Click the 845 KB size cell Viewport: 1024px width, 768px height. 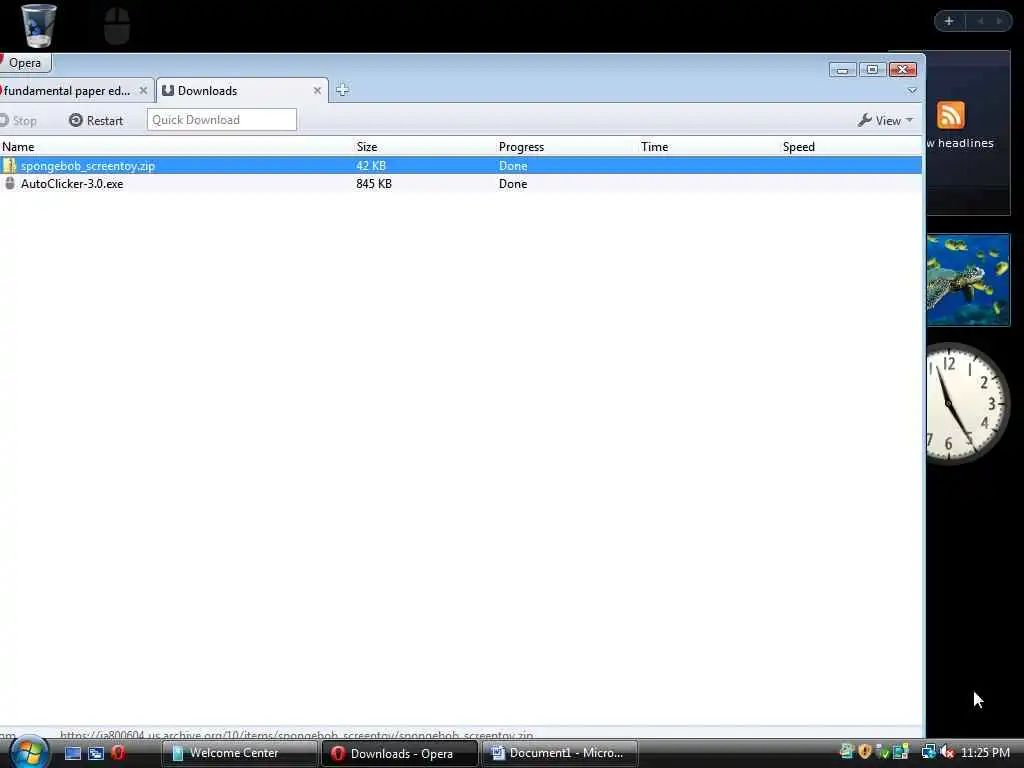[x=374, y=184]
